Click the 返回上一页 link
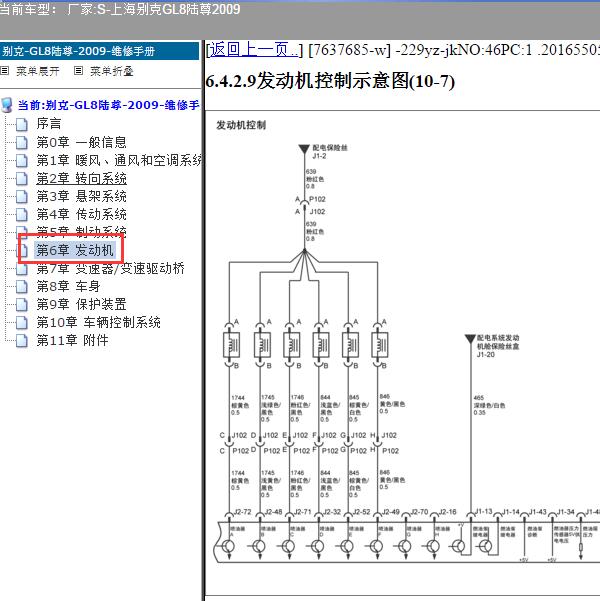 click(254, 50)
